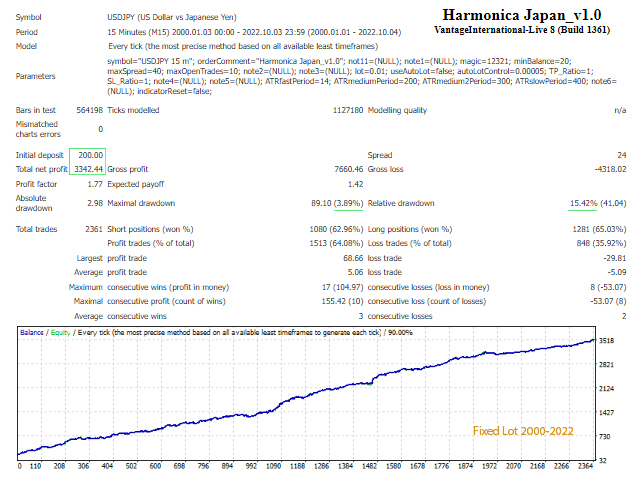
Task: Select the 'VantageInternational-Live 8 (Build 1361)' line
Action: (522, 30)
